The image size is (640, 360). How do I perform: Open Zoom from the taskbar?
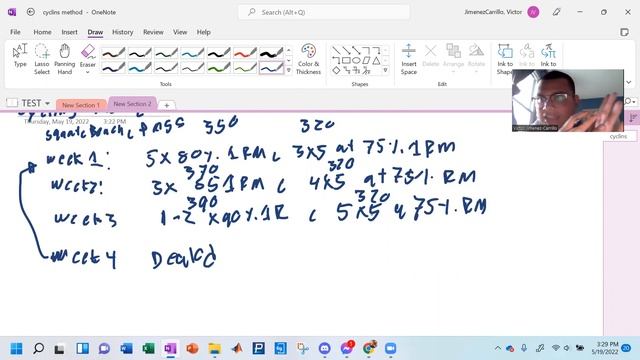point(391,349)
